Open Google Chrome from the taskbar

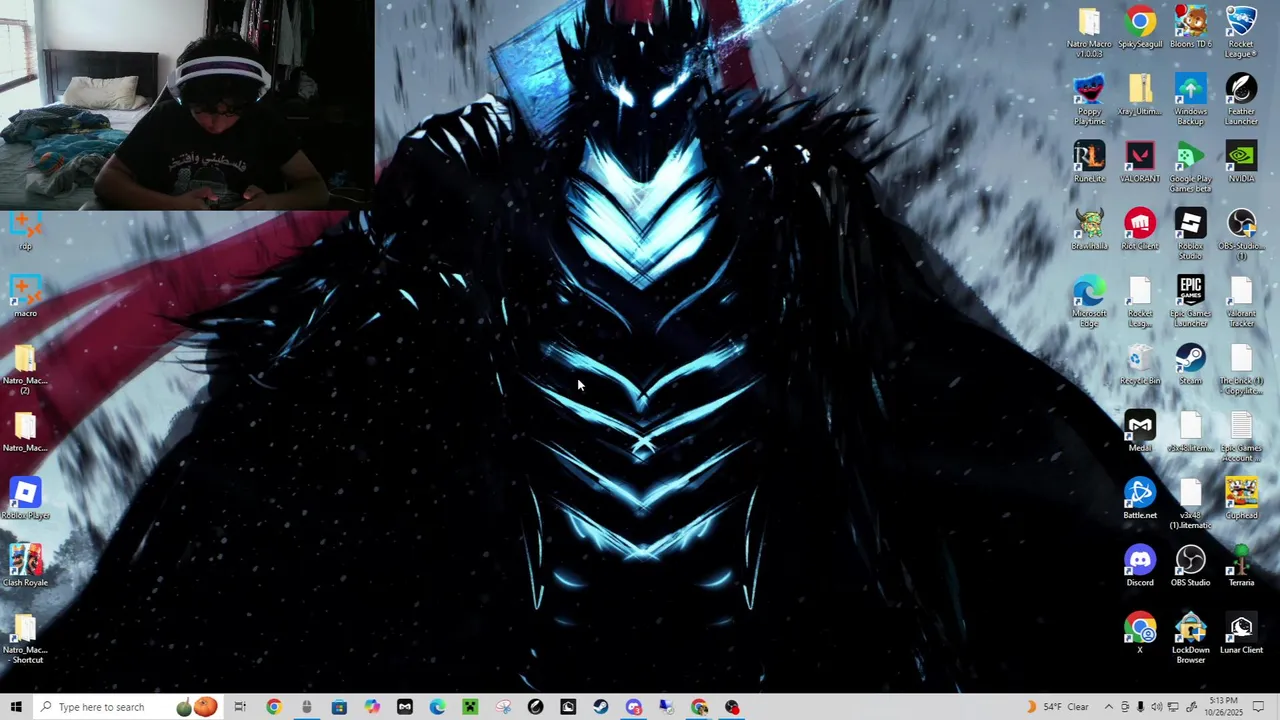pos(273,707)
